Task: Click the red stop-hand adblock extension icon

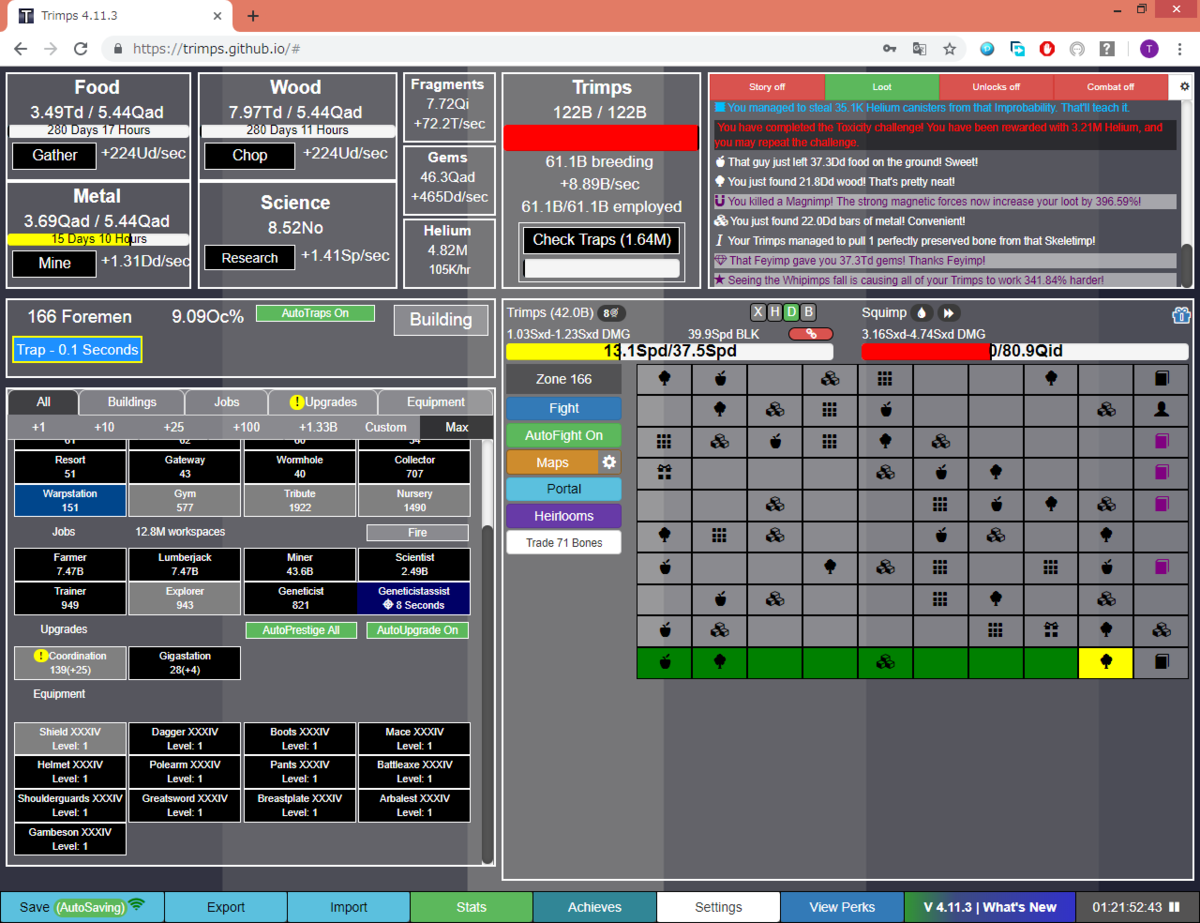Action: pos(1047,48)
